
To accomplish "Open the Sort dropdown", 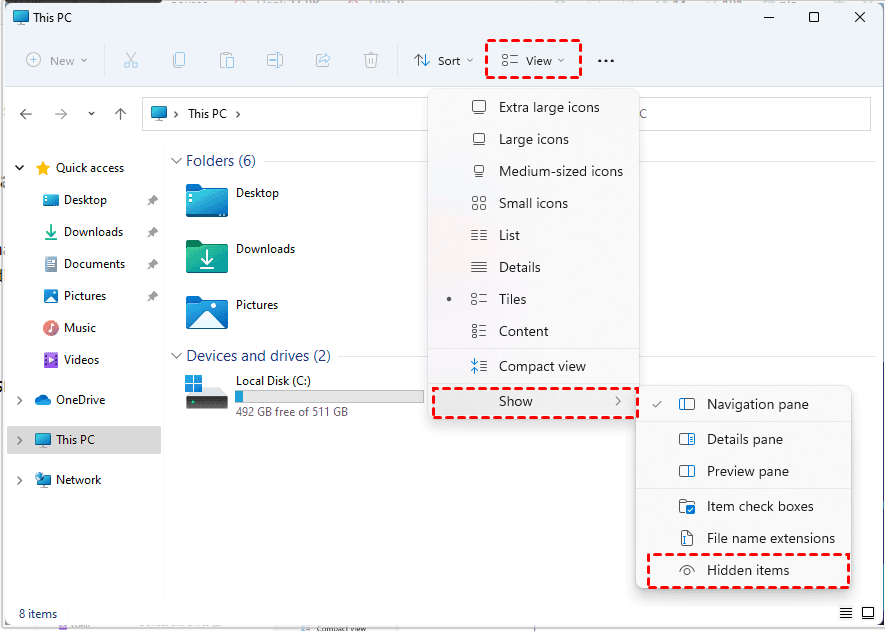I will [x=444, y=60].
